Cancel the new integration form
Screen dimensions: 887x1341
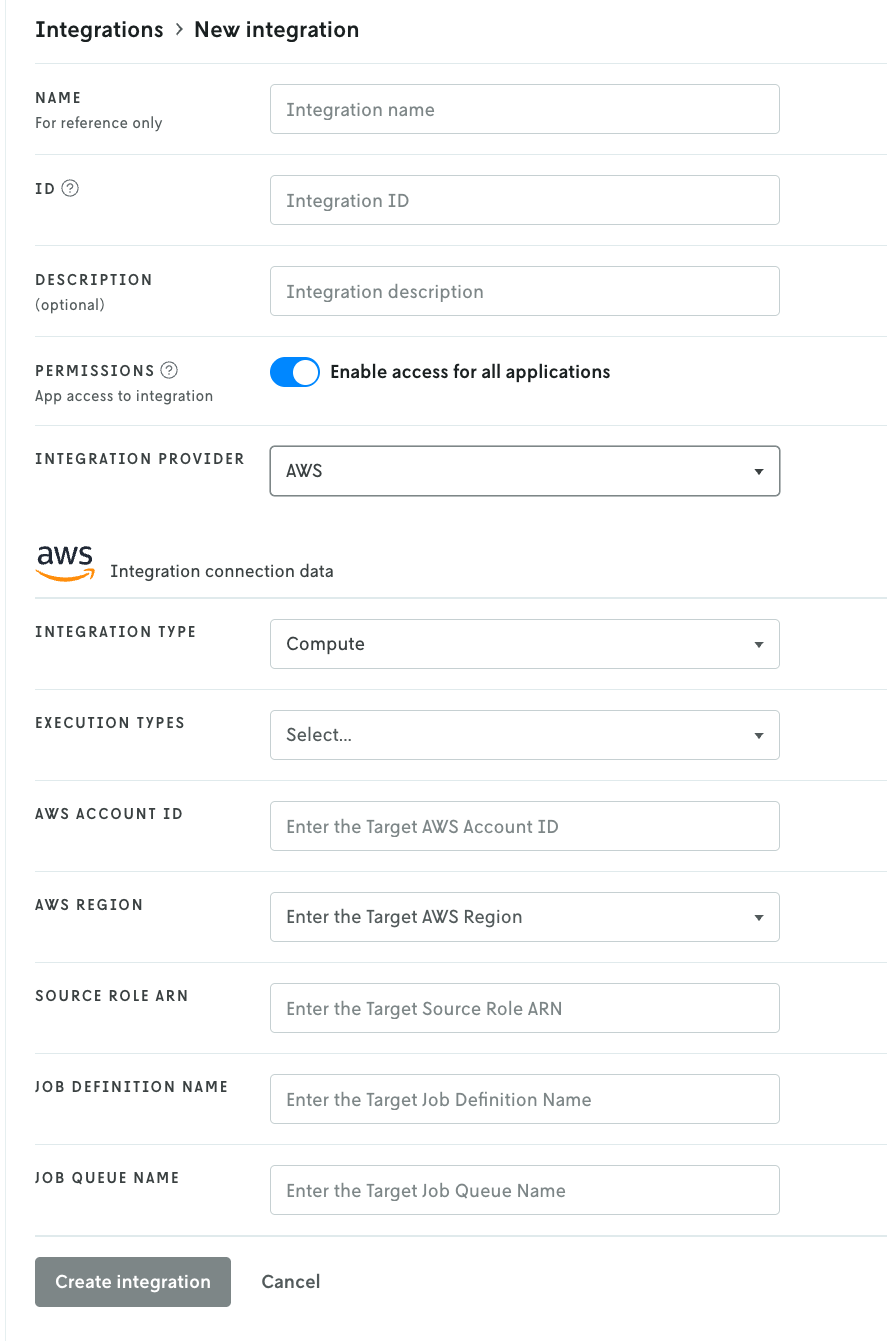click(290, 1281)
